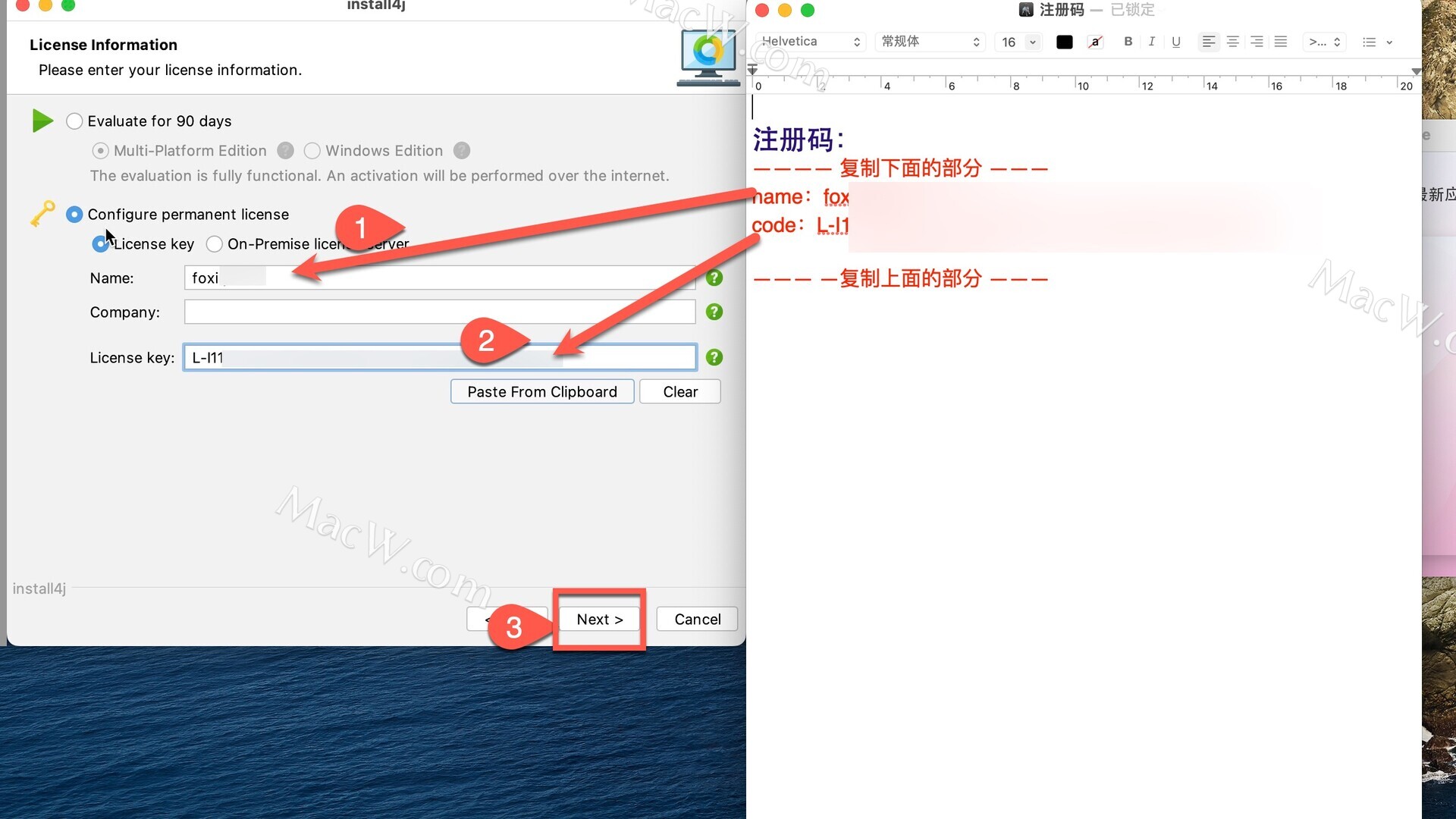Select Evaluate for 90 days option
1456x819 pixels.
click(74, 121)
